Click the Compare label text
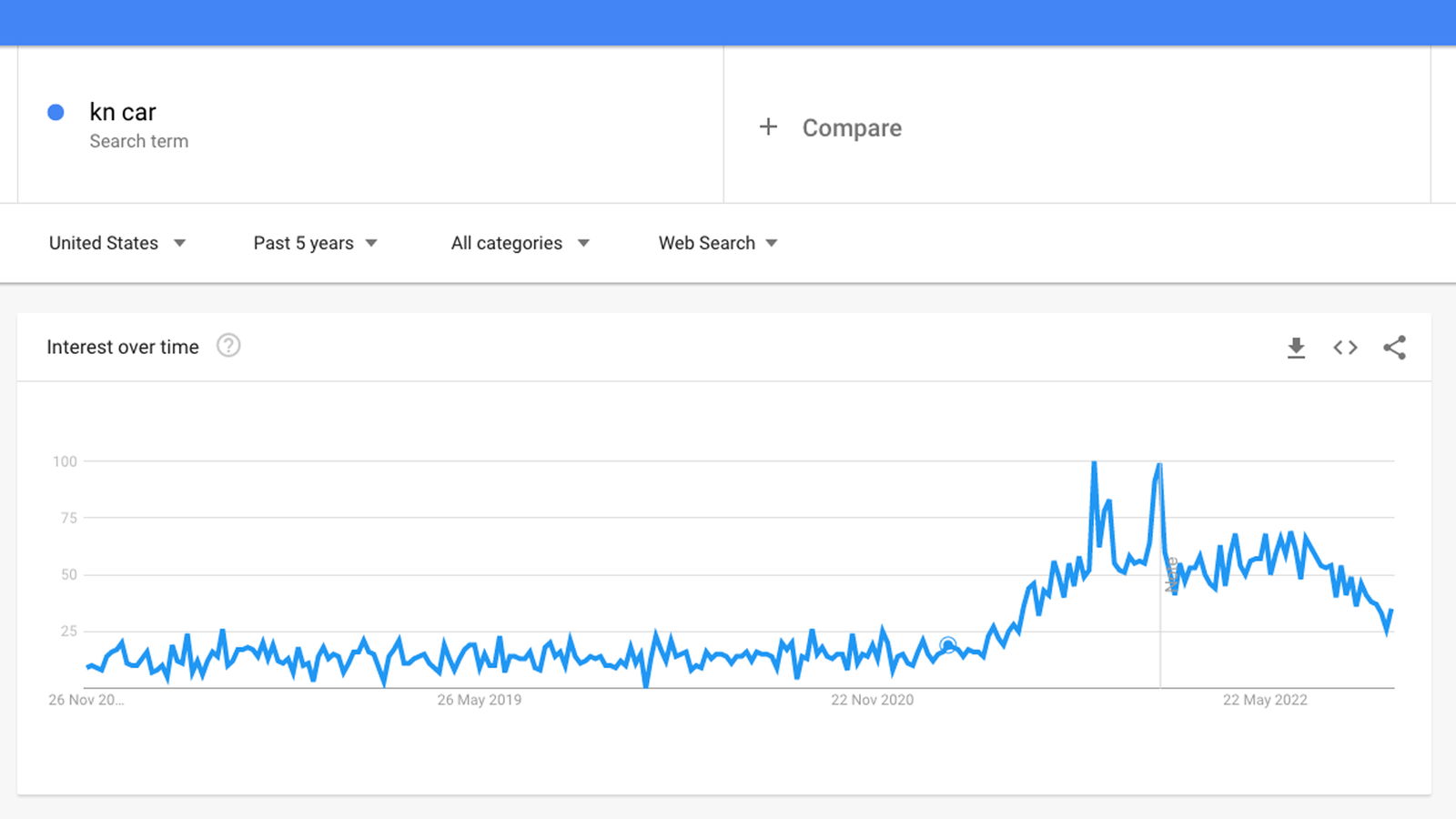This screenshot has width=1456, height=819. pos(852,128)
